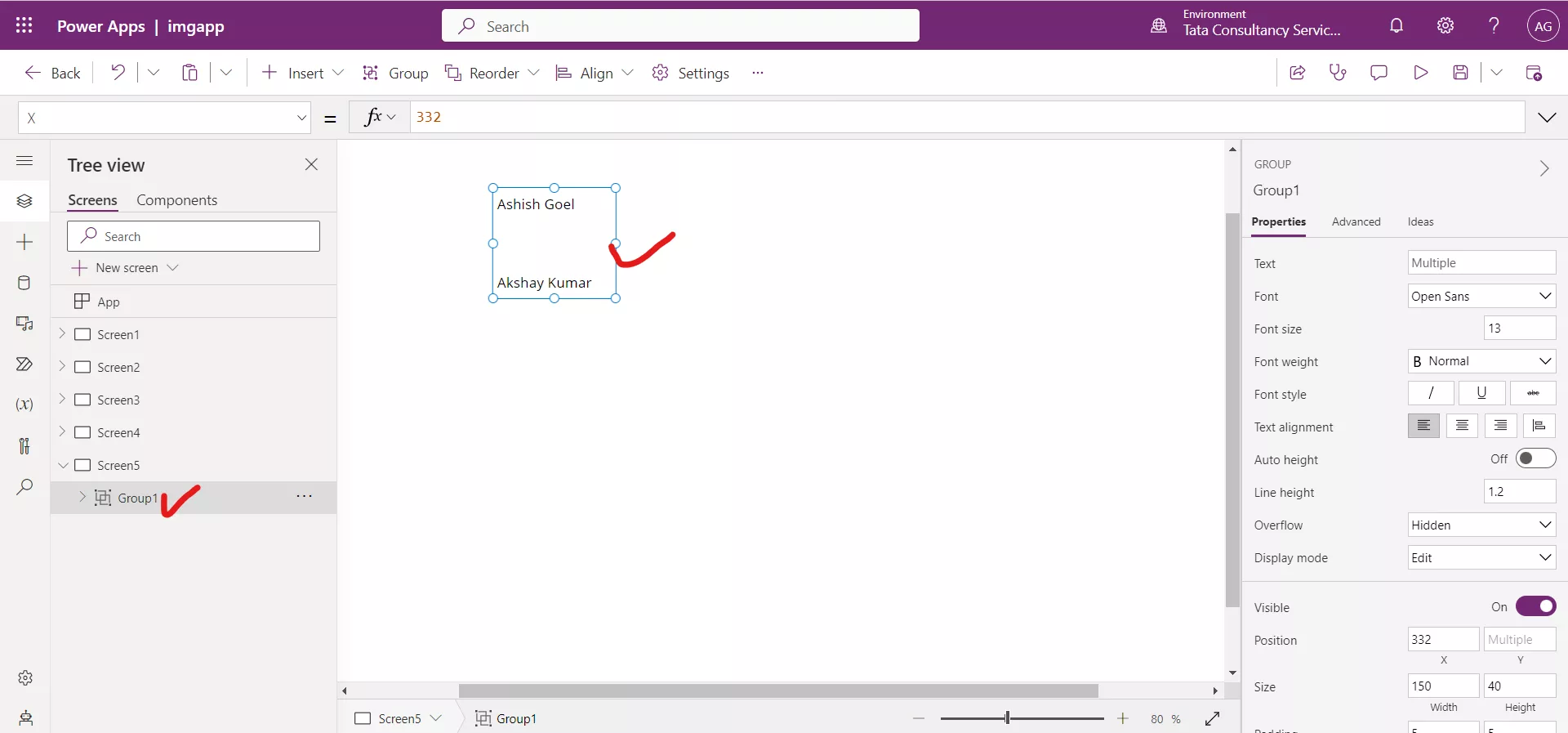Set text alignment to left
Viewport: 1568px width, 733px height.
point(1423,426)
